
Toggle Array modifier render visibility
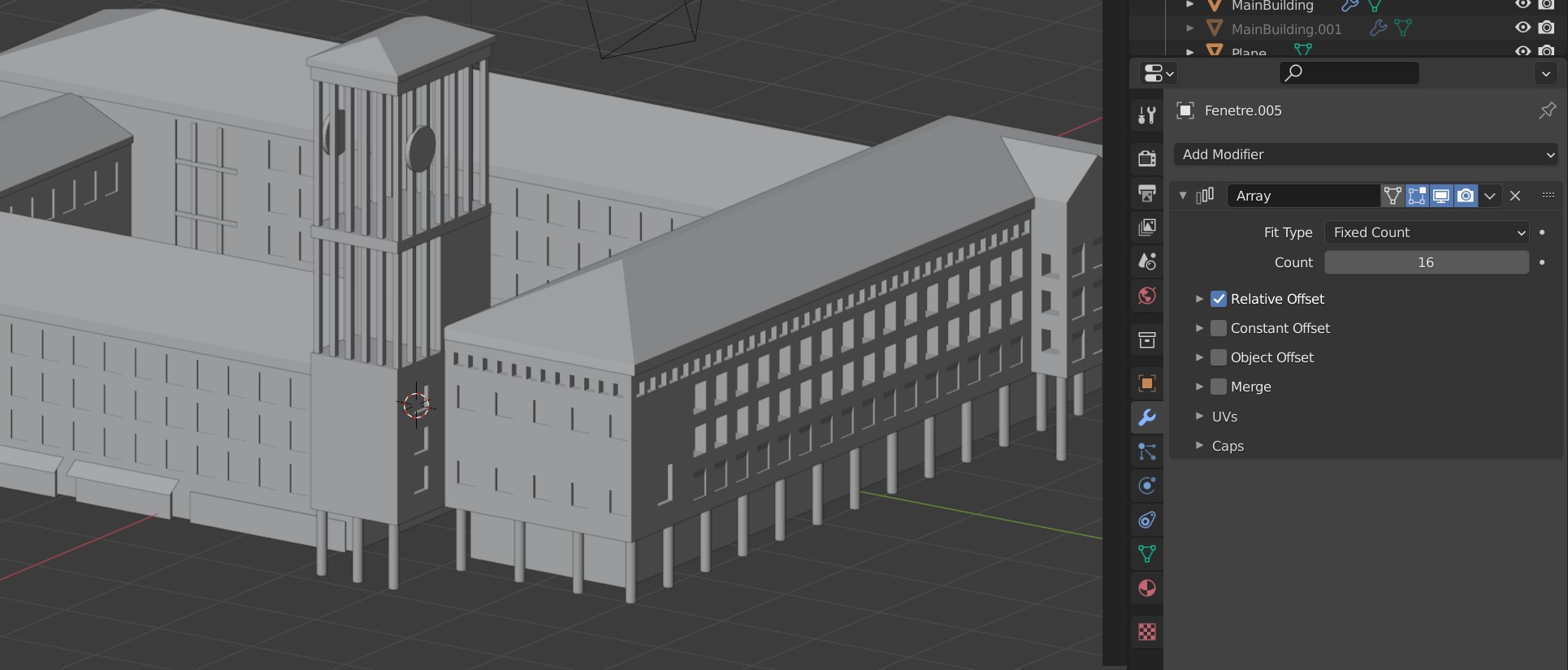(x=1466, y=196)
